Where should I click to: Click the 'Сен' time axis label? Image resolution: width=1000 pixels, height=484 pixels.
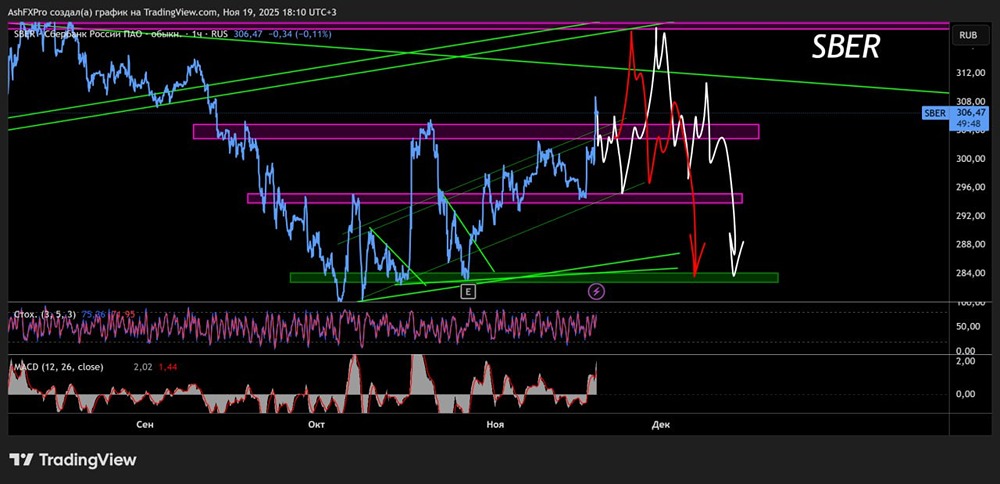point(145,424)
